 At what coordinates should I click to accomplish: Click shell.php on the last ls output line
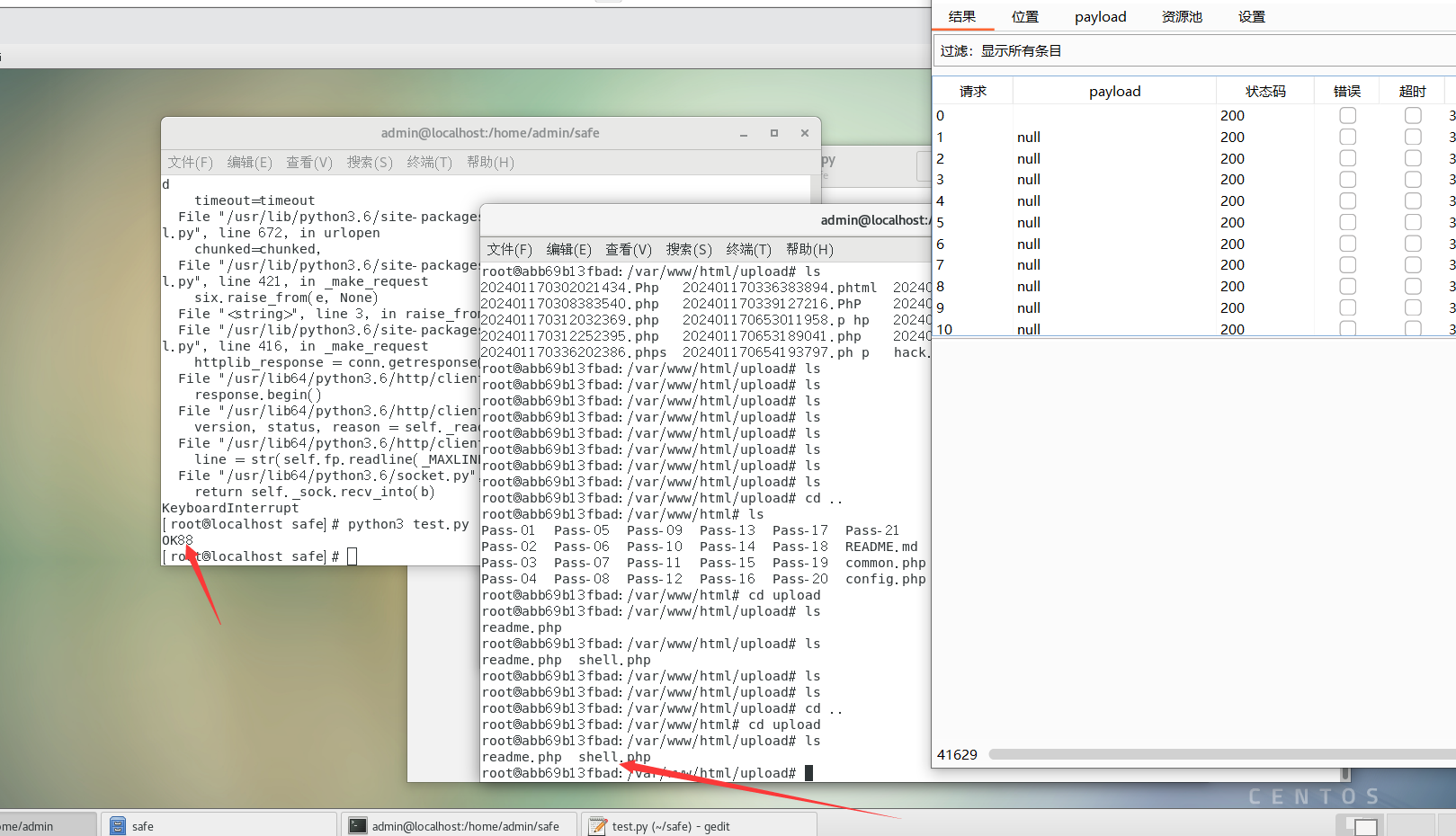(x=614, y=757)
